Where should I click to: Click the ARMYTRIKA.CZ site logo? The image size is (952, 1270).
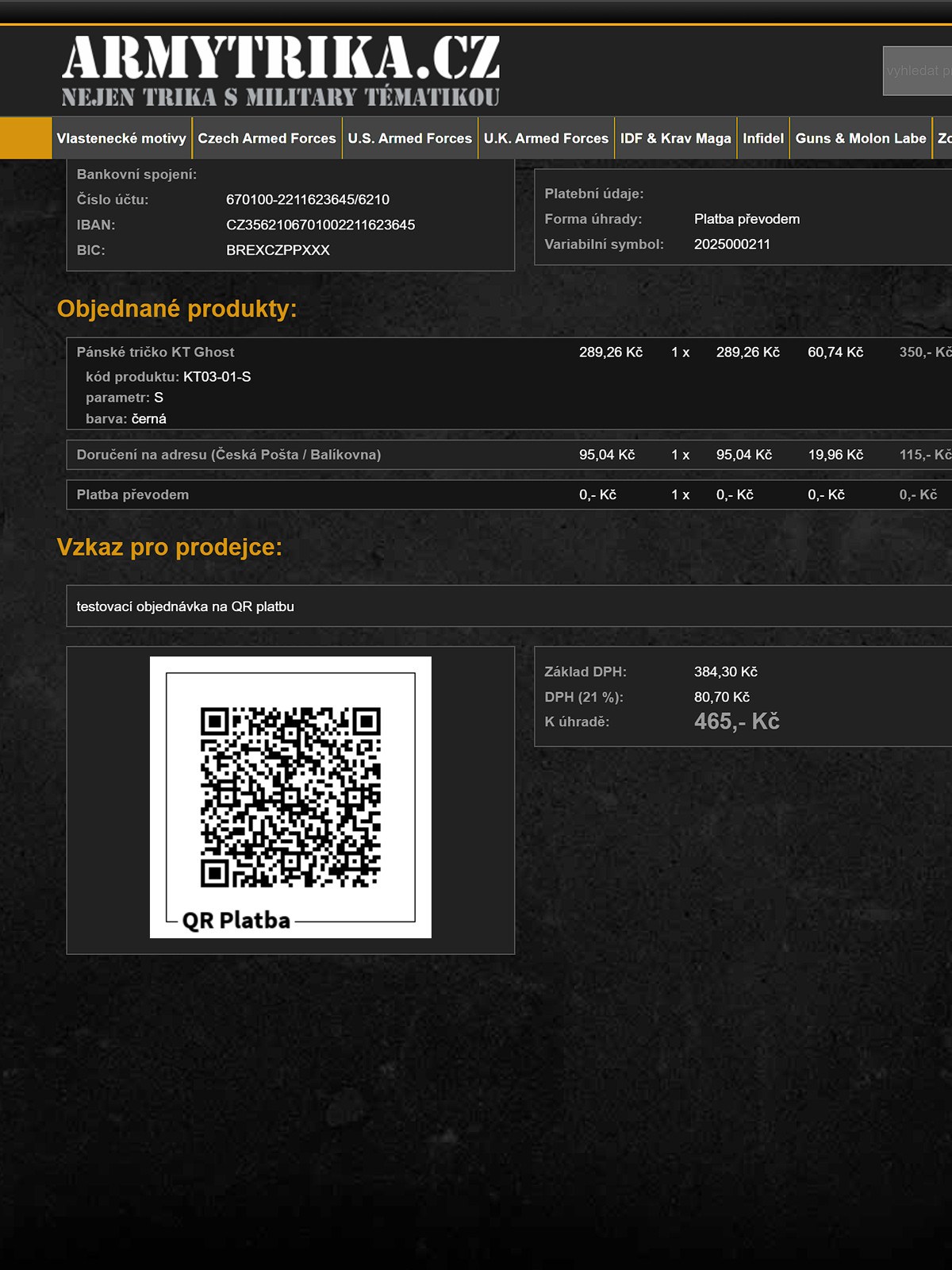[x=281, y=71]
